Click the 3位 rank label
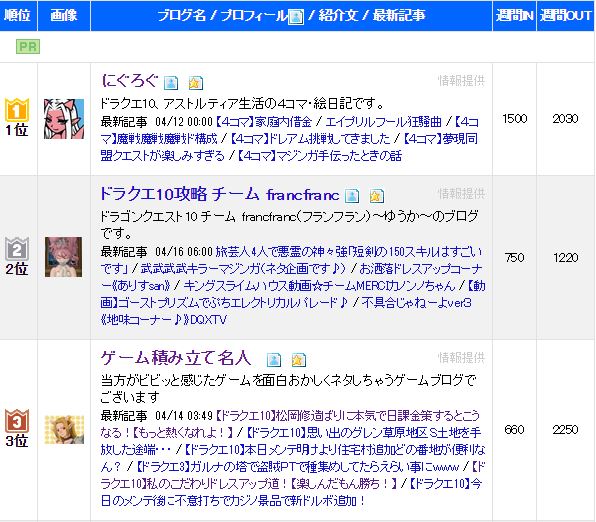The width and height of the screenshot is (596, 522). pos(17,441)
